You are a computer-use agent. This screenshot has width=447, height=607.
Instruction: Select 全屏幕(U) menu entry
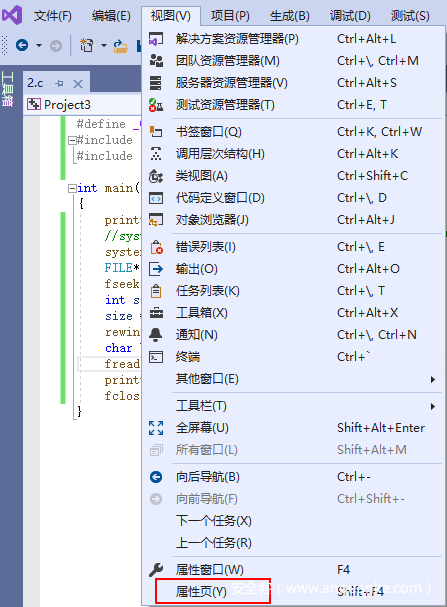pos(293,428)
